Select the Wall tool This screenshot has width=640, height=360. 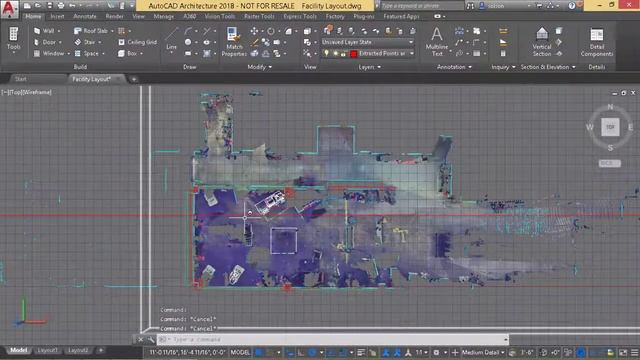(x=45, y=31)
